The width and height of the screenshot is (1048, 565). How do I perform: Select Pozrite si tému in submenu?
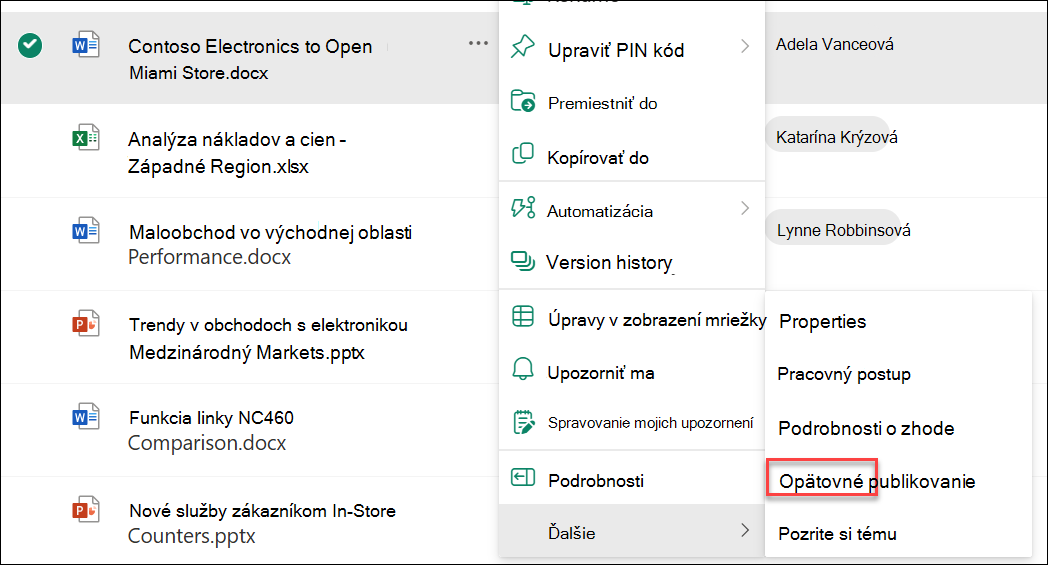pyautogui.click(x=898, y=534)
